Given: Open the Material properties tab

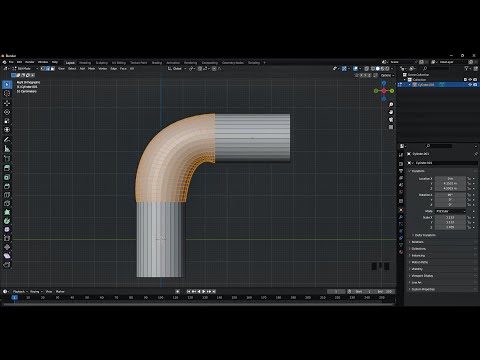Looking at the screenshot, I should (401, 252).
